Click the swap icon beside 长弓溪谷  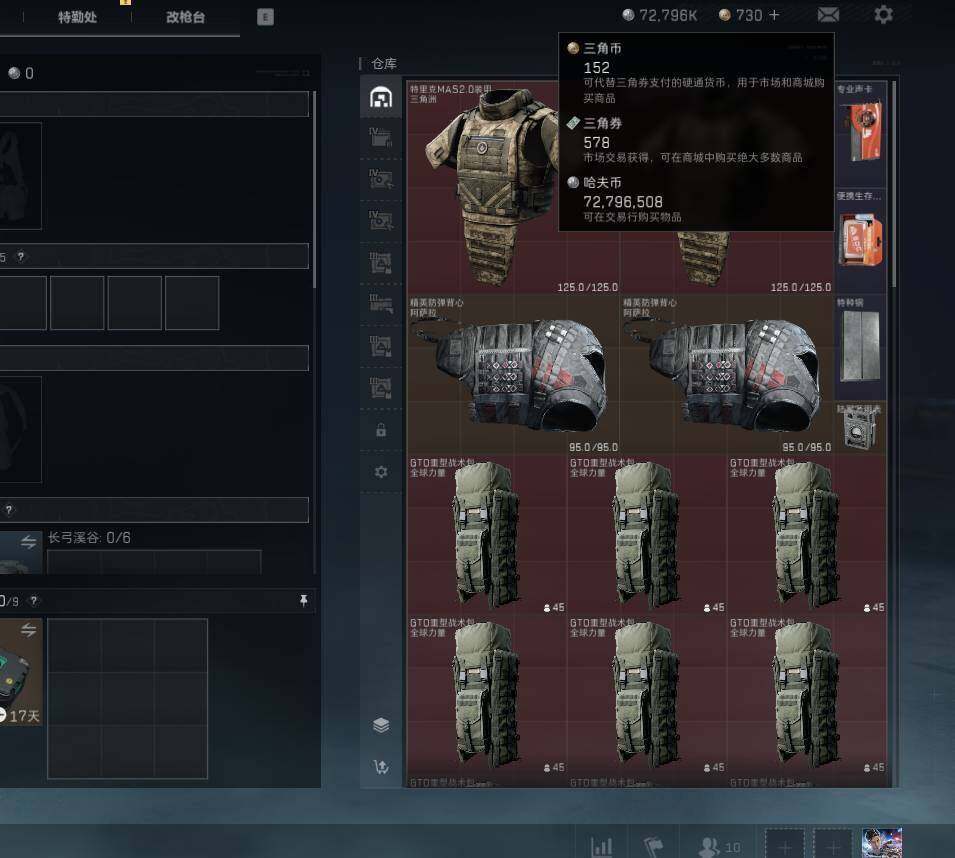click(28, 541)
